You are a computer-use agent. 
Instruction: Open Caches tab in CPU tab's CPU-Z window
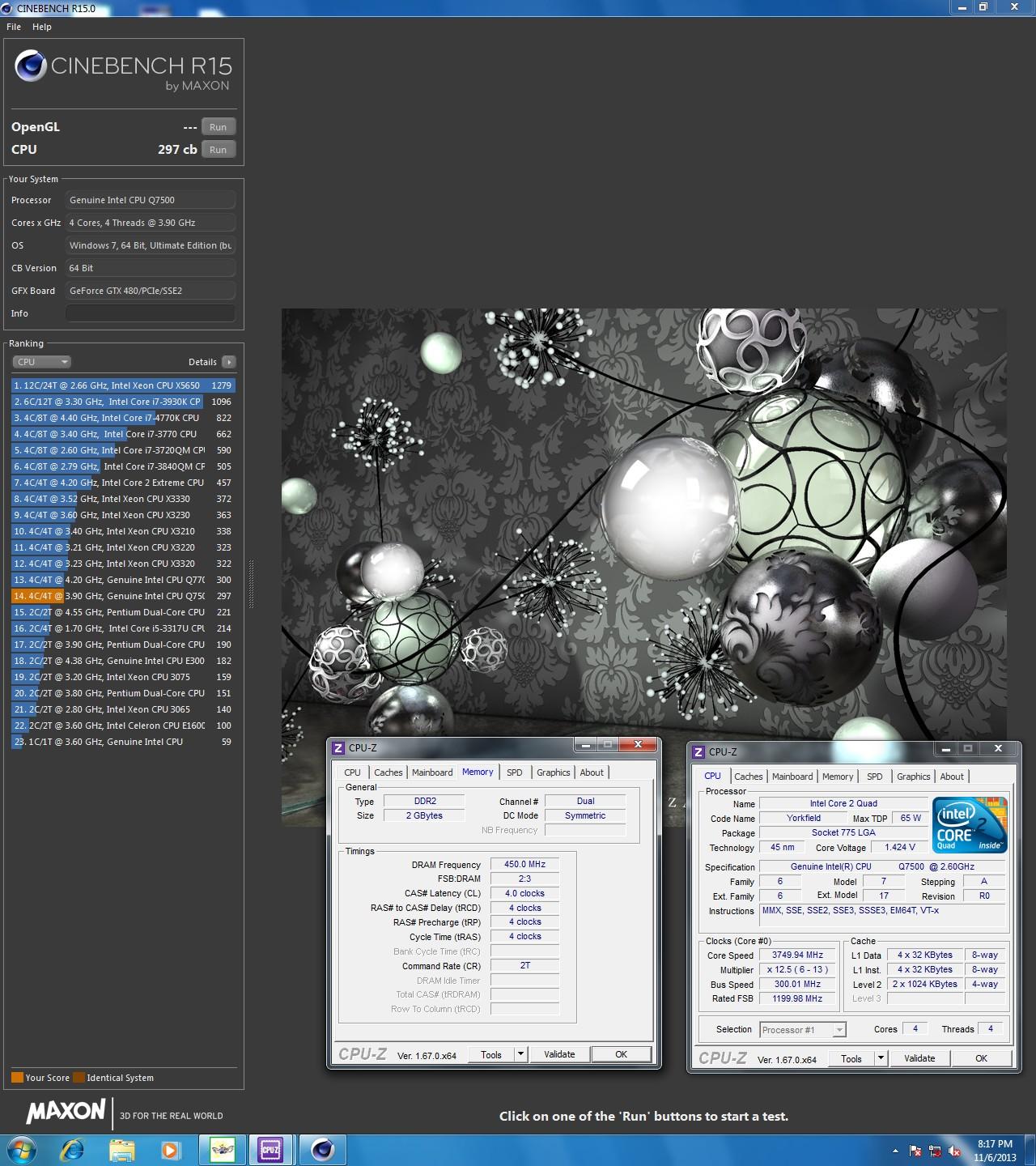[x=749, y=777]
